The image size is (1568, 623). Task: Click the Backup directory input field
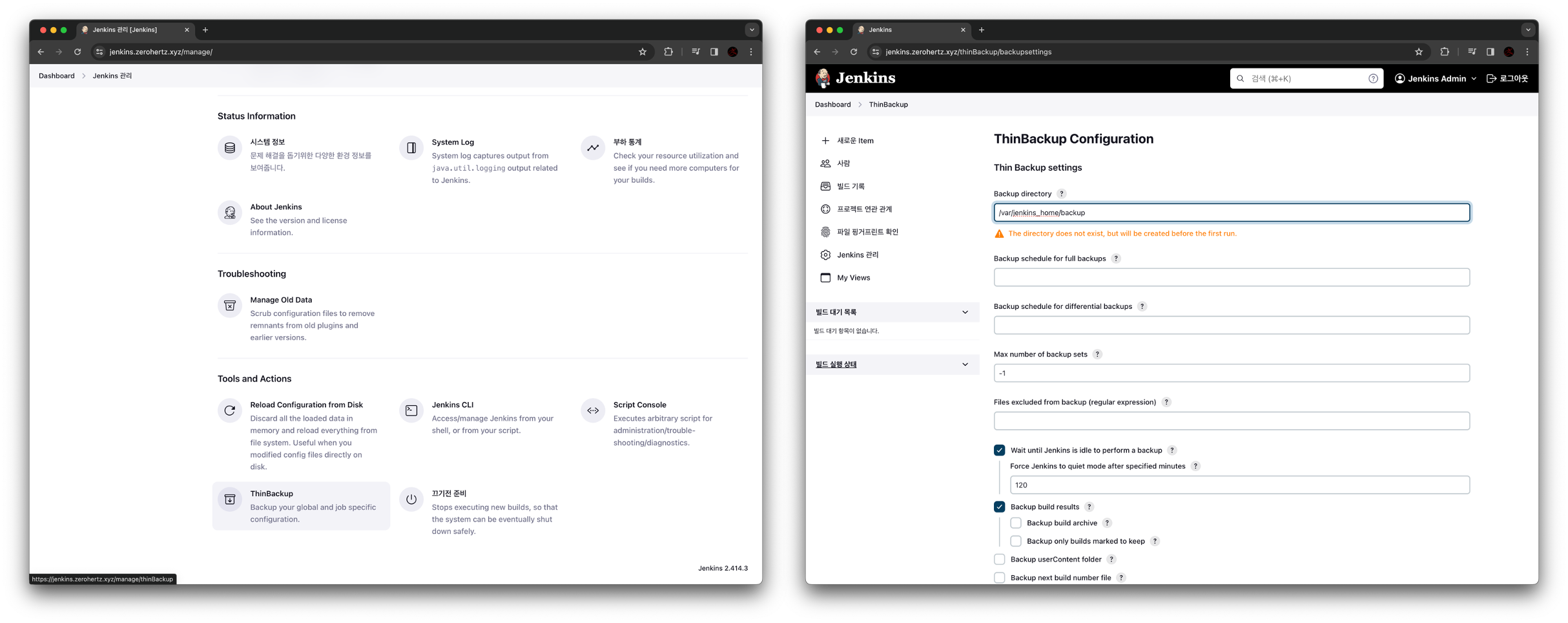[1232, 213]
